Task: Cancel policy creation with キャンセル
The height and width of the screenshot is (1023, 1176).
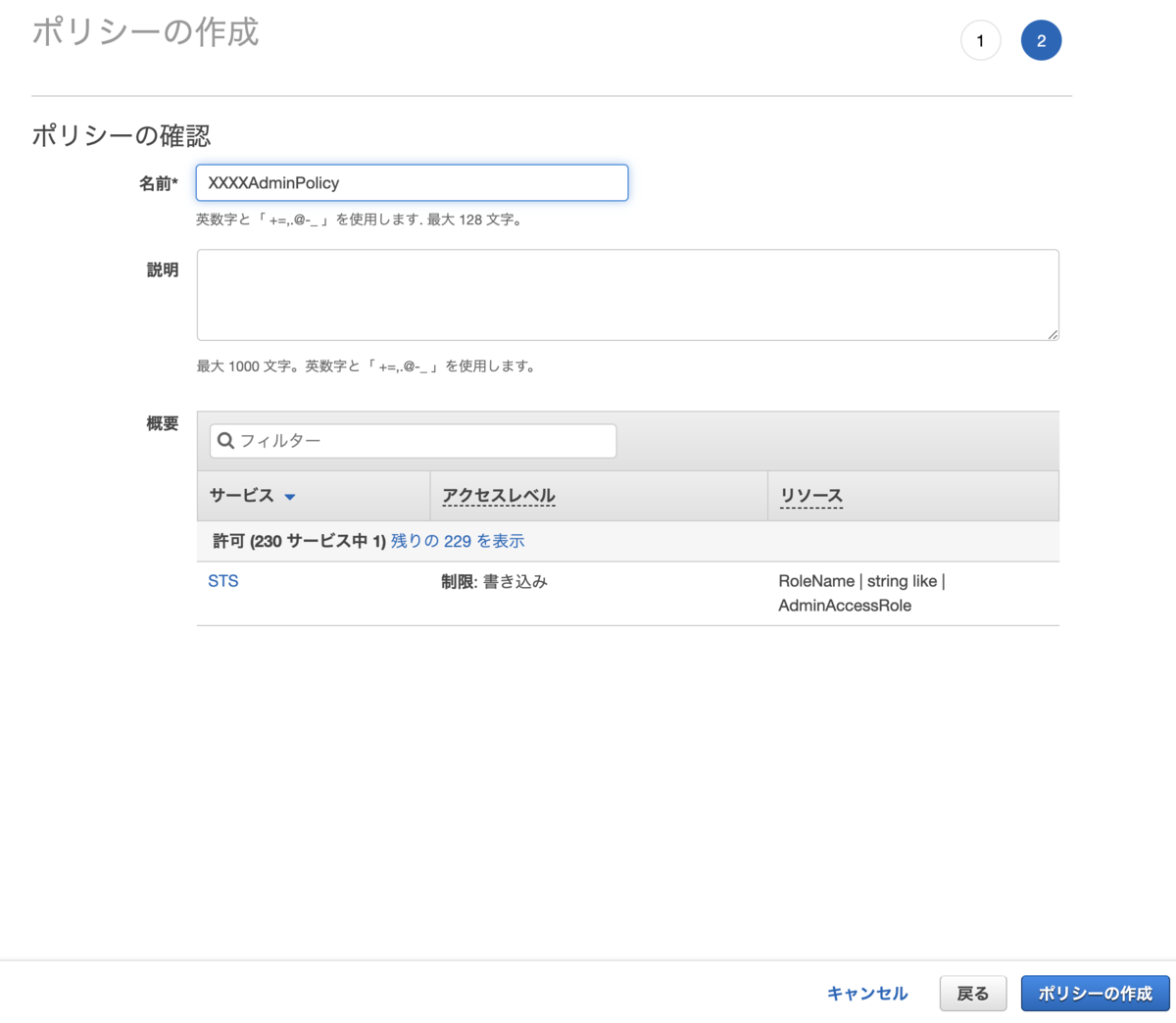Action: (866, 993)
